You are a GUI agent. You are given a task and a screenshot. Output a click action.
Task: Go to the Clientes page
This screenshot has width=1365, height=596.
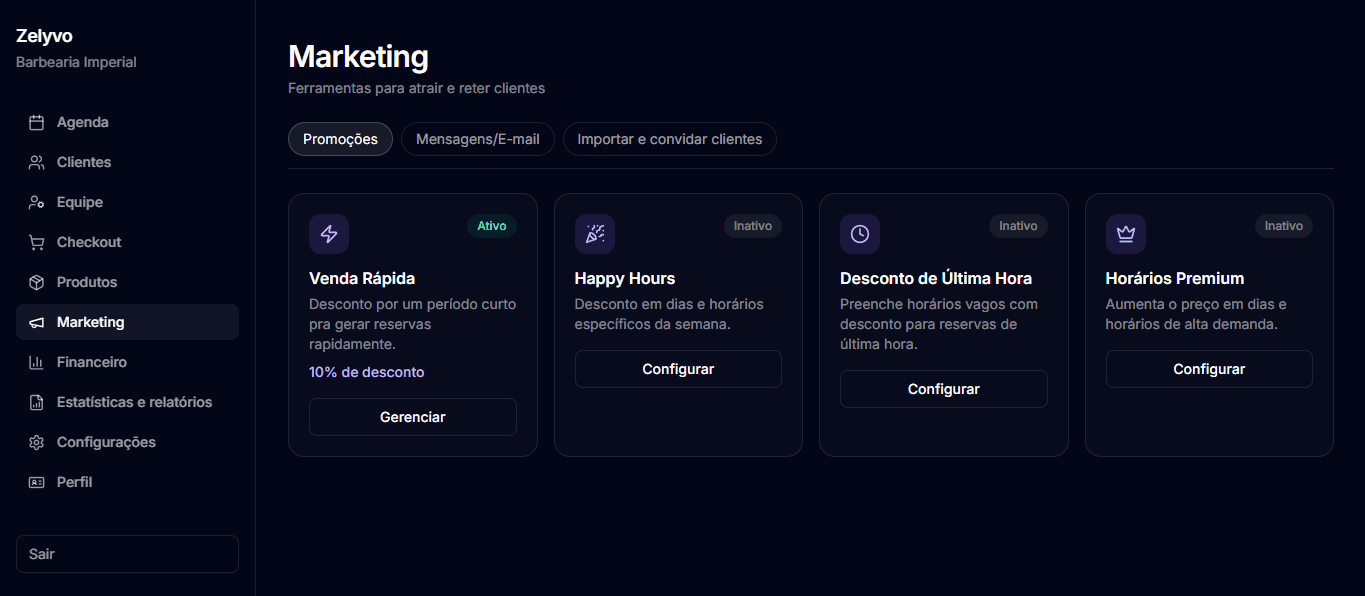[x=127, y=162]
